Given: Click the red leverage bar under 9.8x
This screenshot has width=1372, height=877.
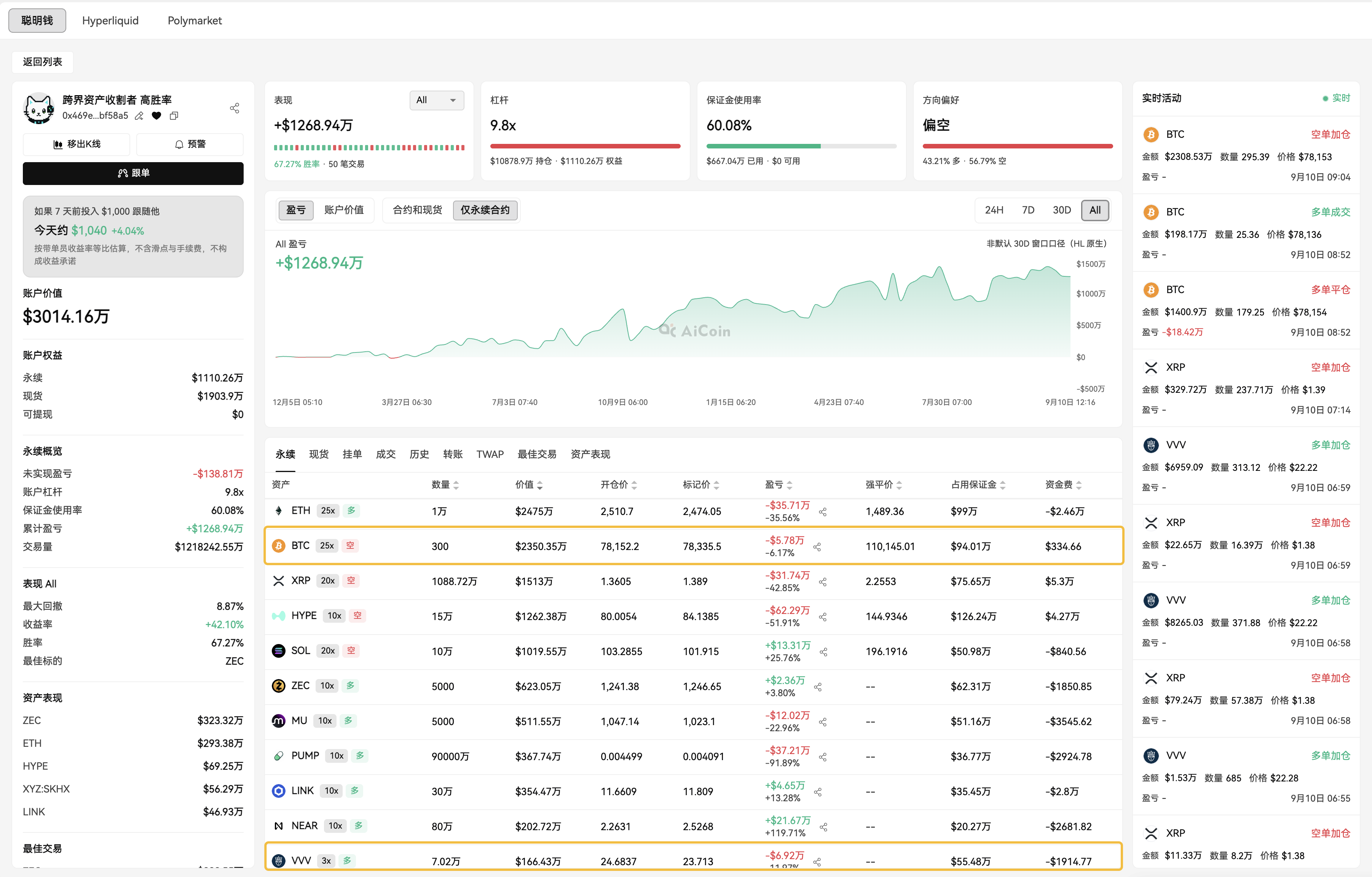Looking at the screenshot, I should pyautogui.click(x=585, y=147).
